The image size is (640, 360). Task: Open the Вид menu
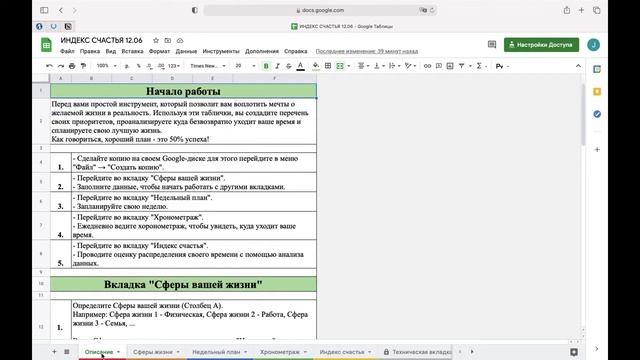pyautogui.click(x=111, y=51)
